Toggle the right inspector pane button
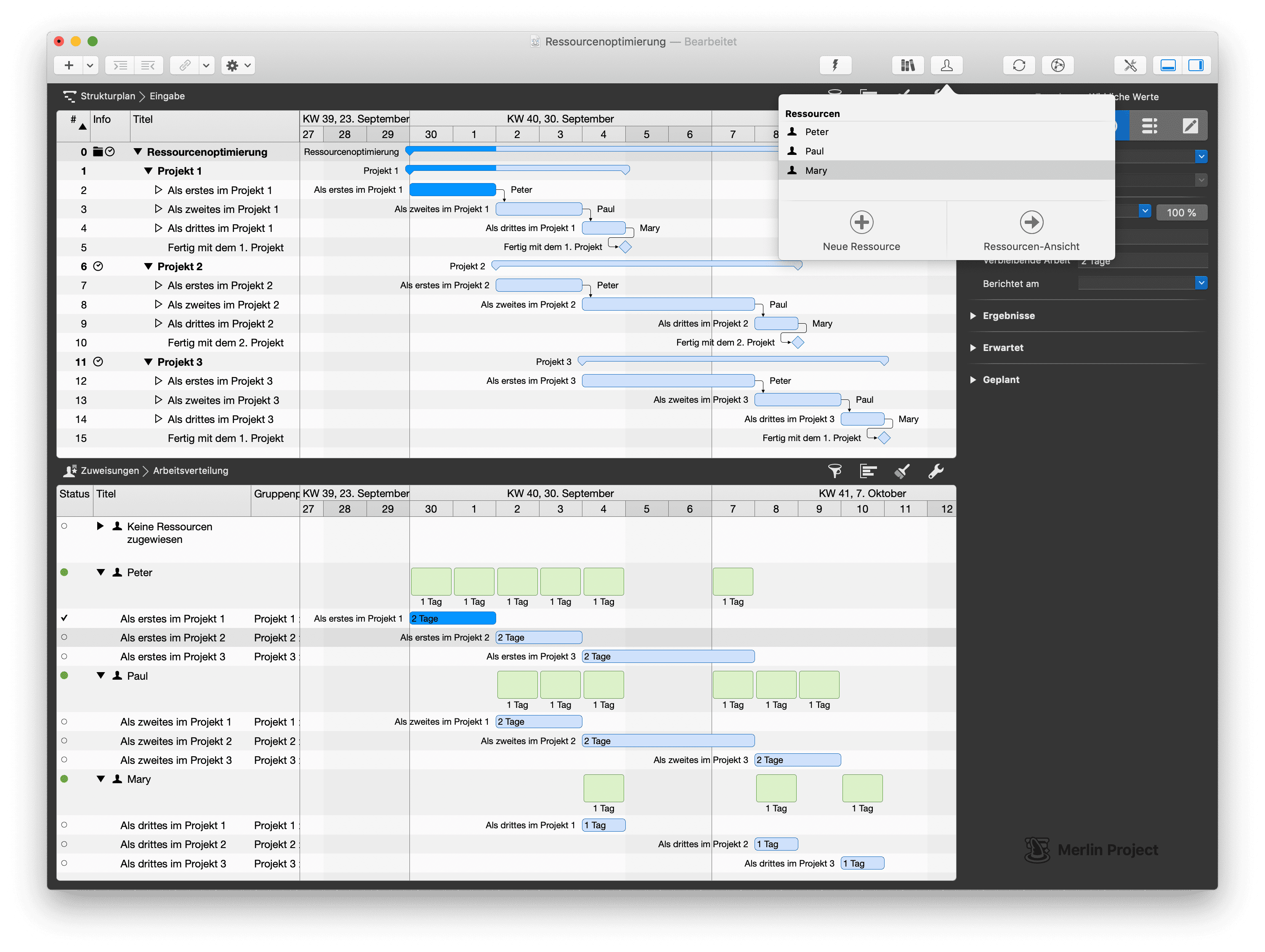 click(x=1195, y=65)
